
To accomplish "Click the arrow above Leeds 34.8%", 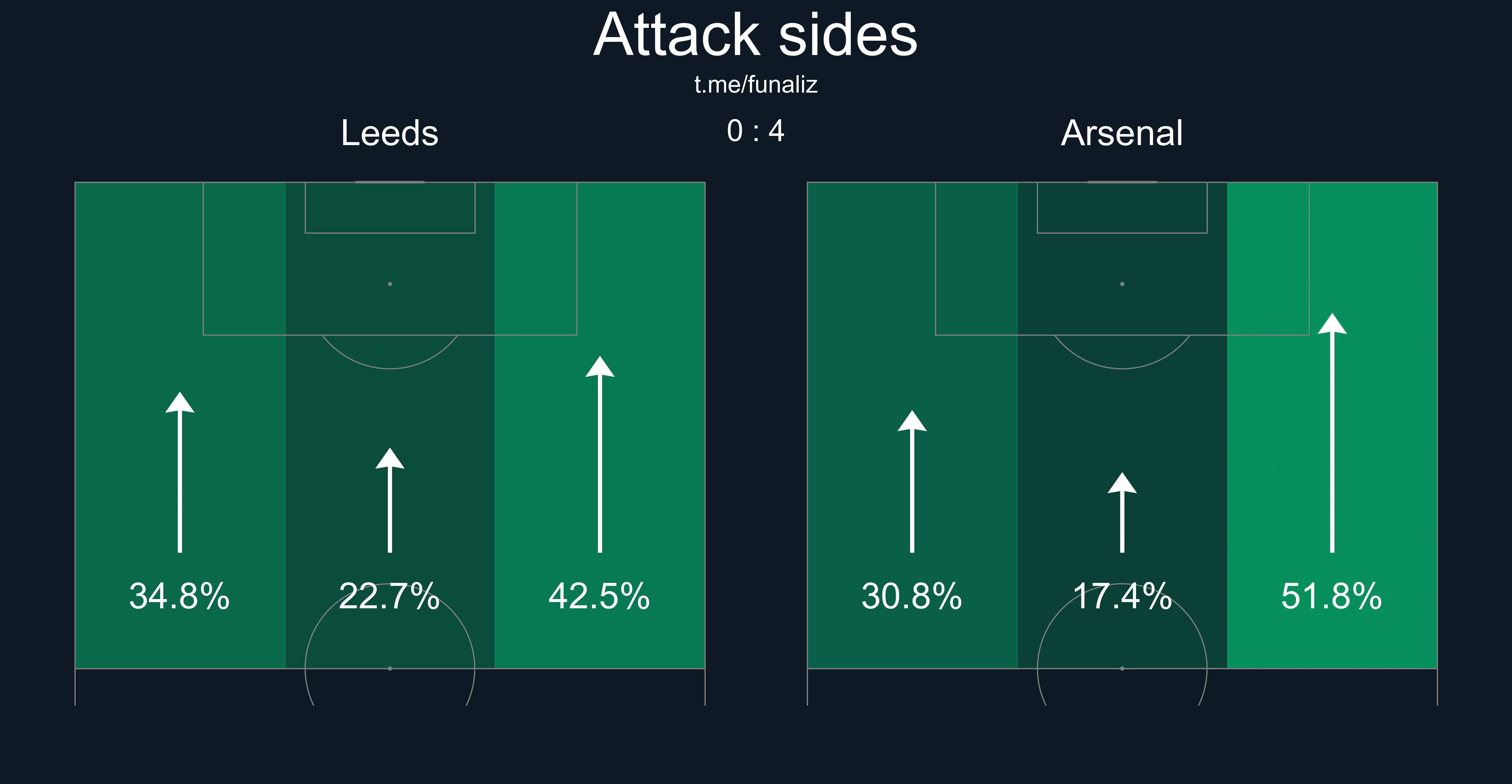I will coord(180,472).
